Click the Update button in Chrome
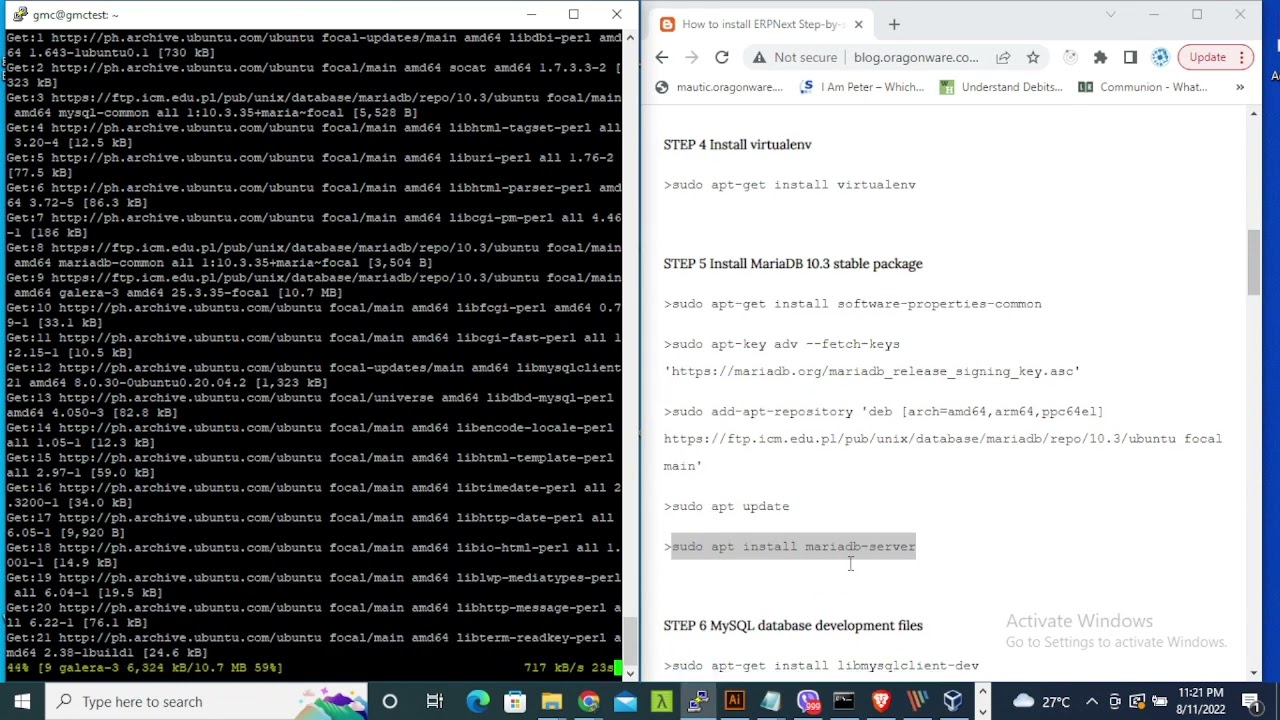Viewport: 1280px width, 720px height. click(1207, 57)
